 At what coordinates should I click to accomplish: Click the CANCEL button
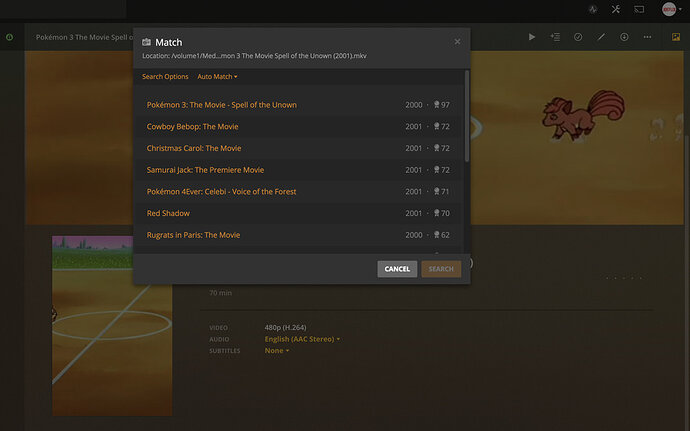(x=397, y=269)
